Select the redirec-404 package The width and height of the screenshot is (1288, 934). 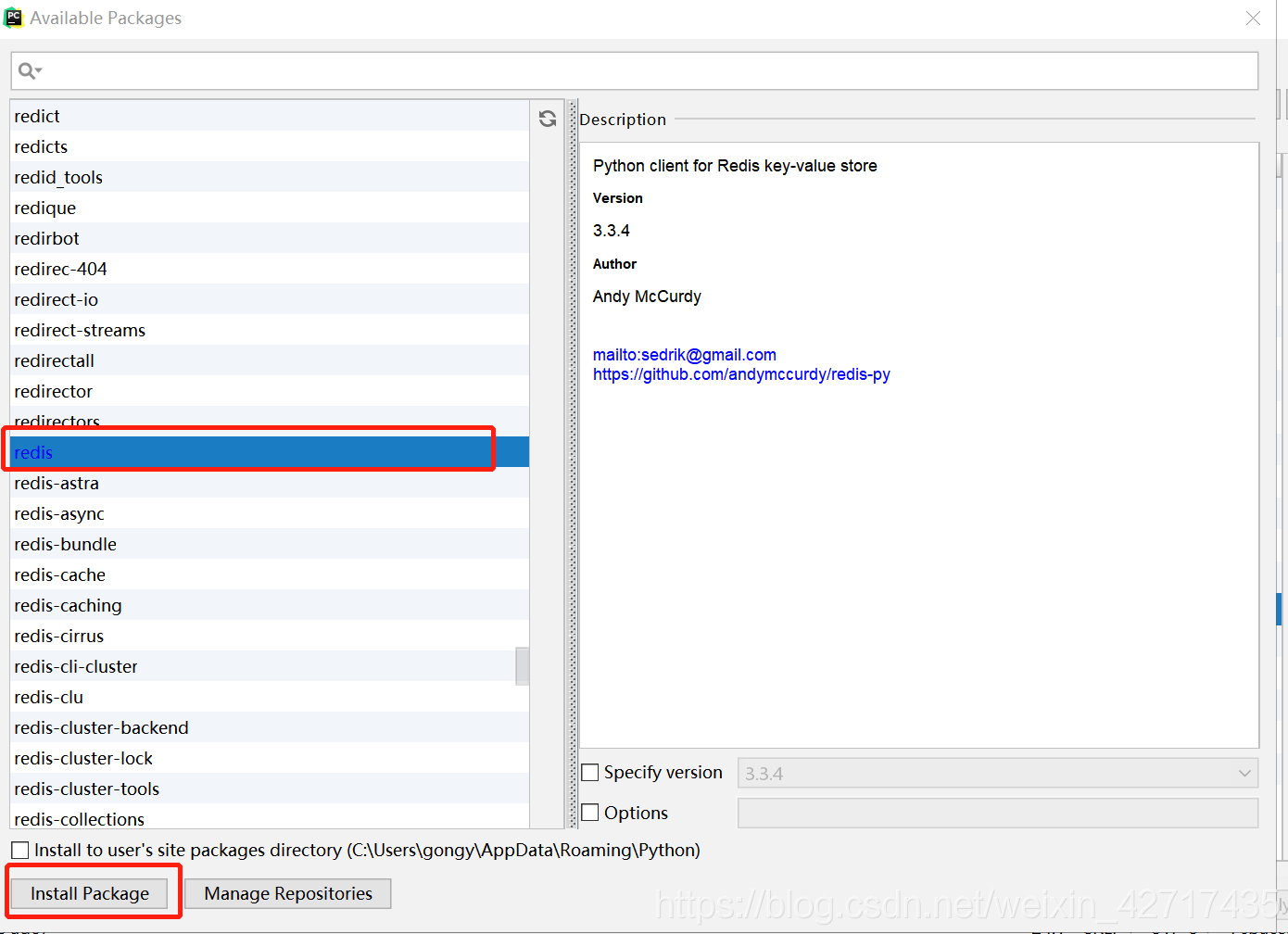coord(270,269)
